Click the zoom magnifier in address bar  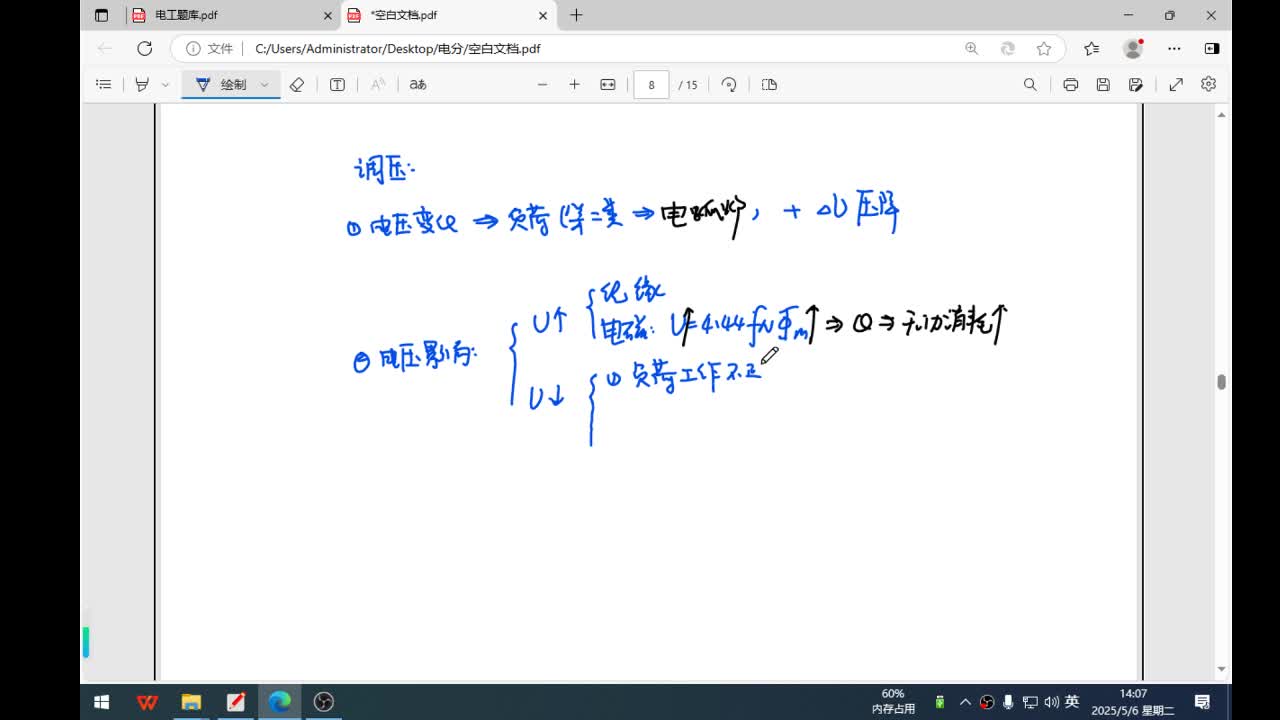pyautogui.click(x=971, y=48)
